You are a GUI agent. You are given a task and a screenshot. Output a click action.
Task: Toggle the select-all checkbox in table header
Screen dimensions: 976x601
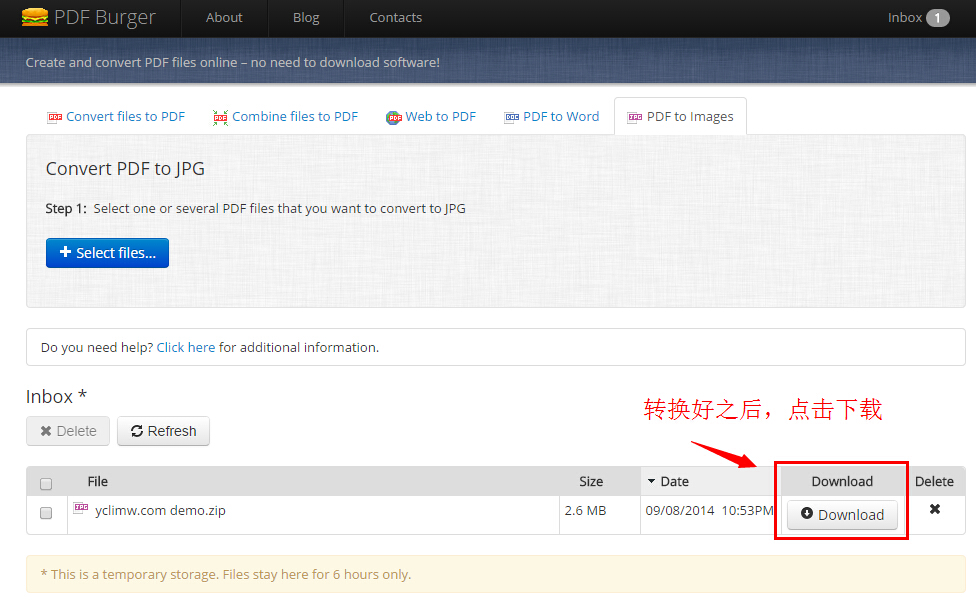pyautogui.click(x=46, y=484)
